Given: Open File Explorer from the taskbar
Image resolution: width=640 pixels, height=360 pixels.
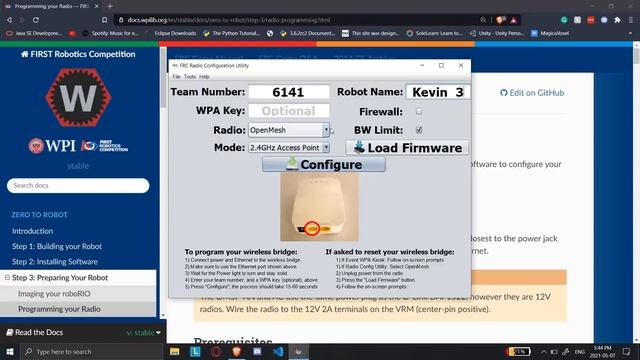Looking at the screenshot, I should tap(175, 351).
